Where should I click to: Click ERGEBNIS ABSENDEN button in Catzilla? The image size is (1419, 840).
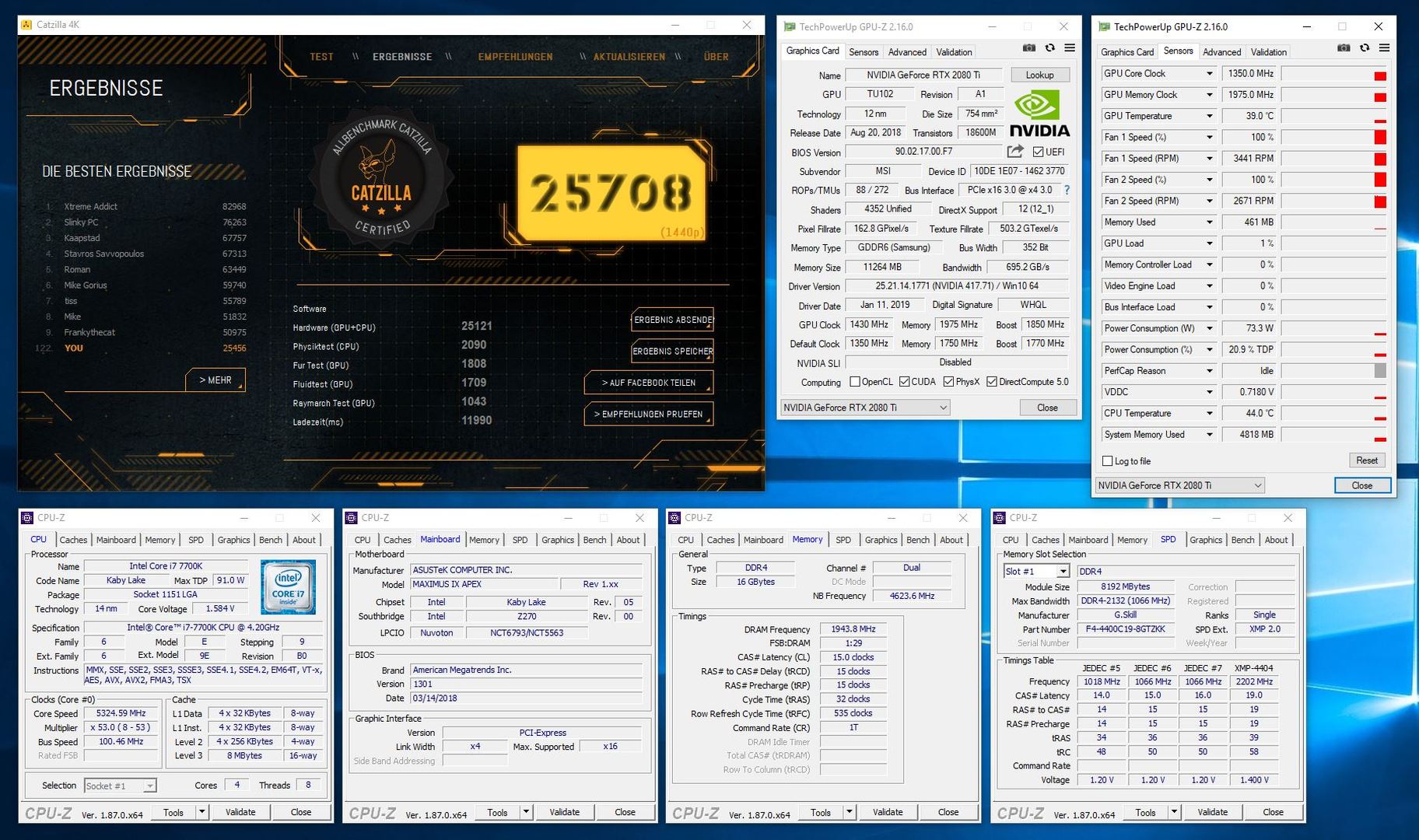672,320
